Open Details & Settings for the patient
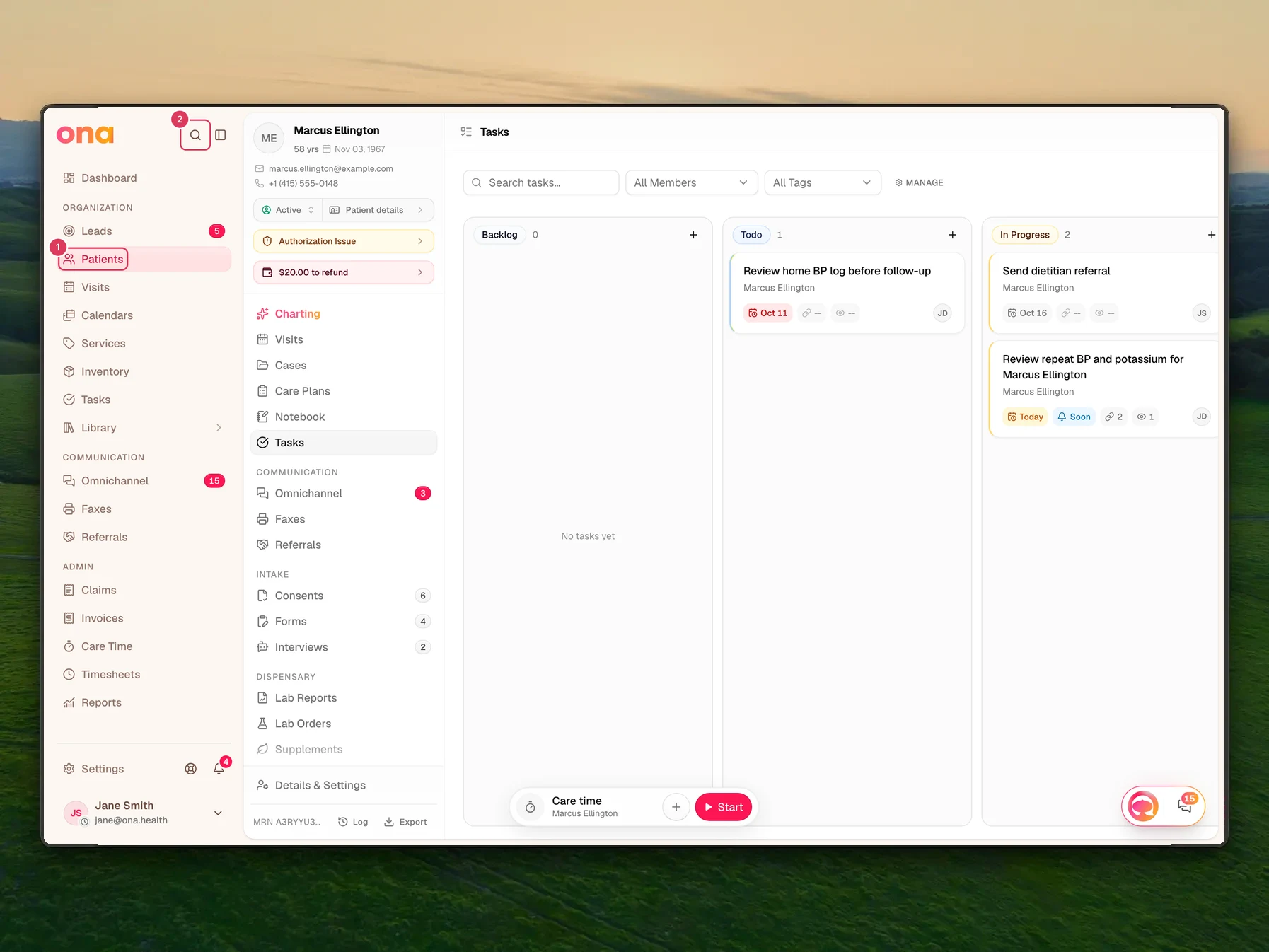Screen dimensions: 1269x952 click(x=344, y=785)
